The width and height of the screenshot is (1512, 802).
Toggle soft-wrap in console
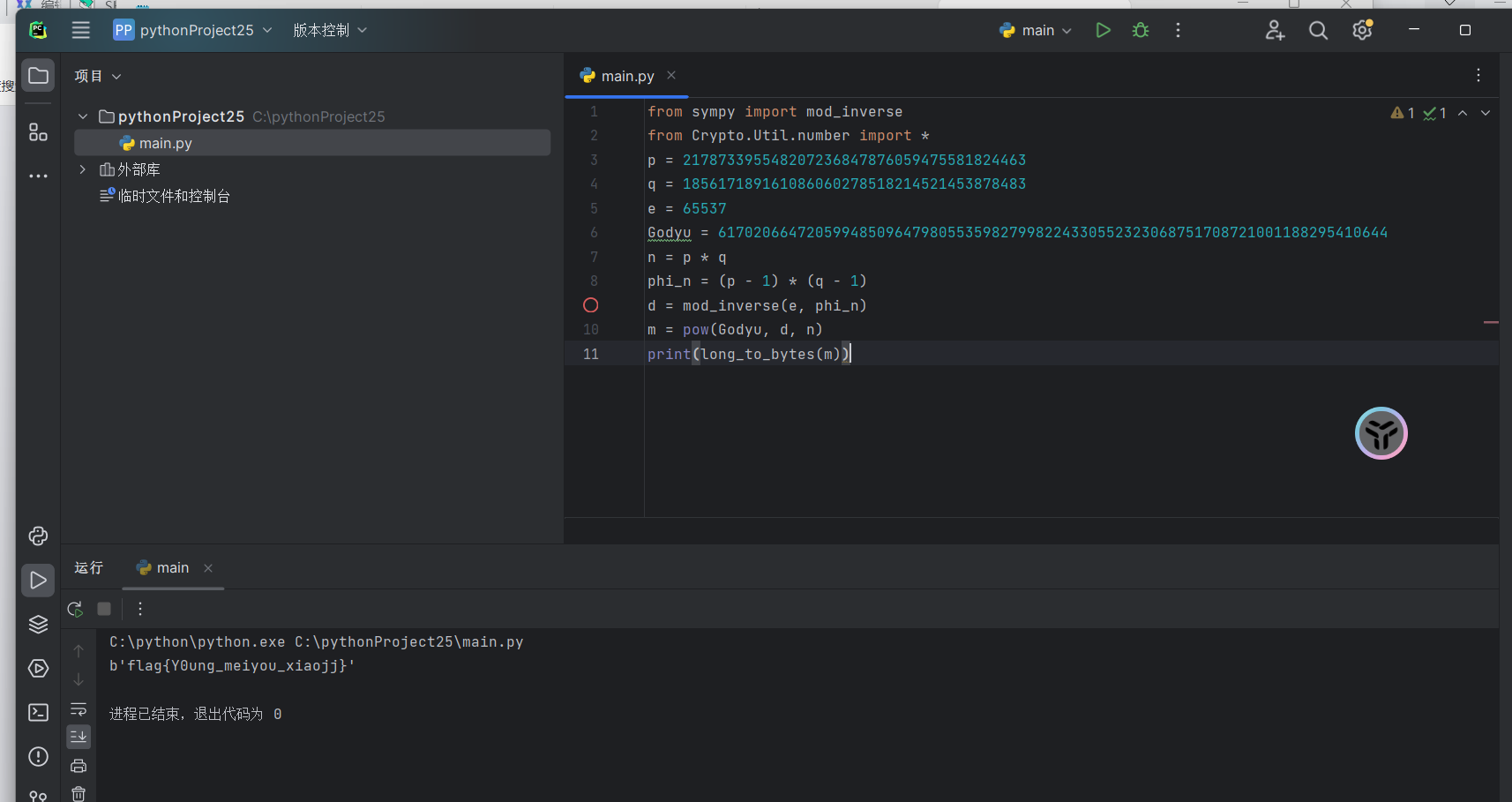[x=79, y=708]
